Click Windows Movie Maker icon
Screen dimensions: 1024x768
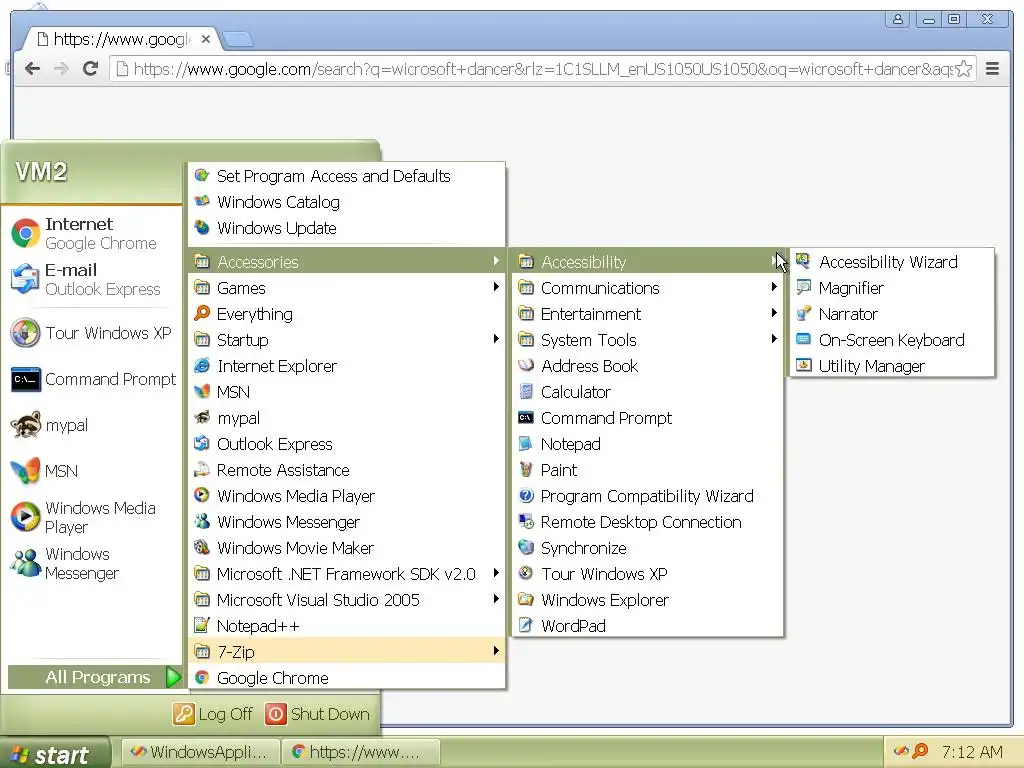click(202, 547)
